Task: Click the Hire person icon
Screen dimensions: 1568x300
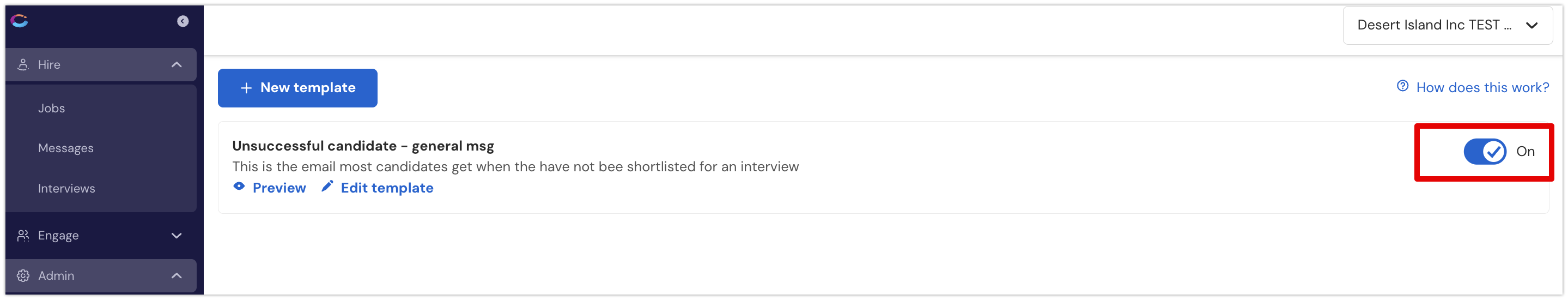Action: (x=23, y=64)
